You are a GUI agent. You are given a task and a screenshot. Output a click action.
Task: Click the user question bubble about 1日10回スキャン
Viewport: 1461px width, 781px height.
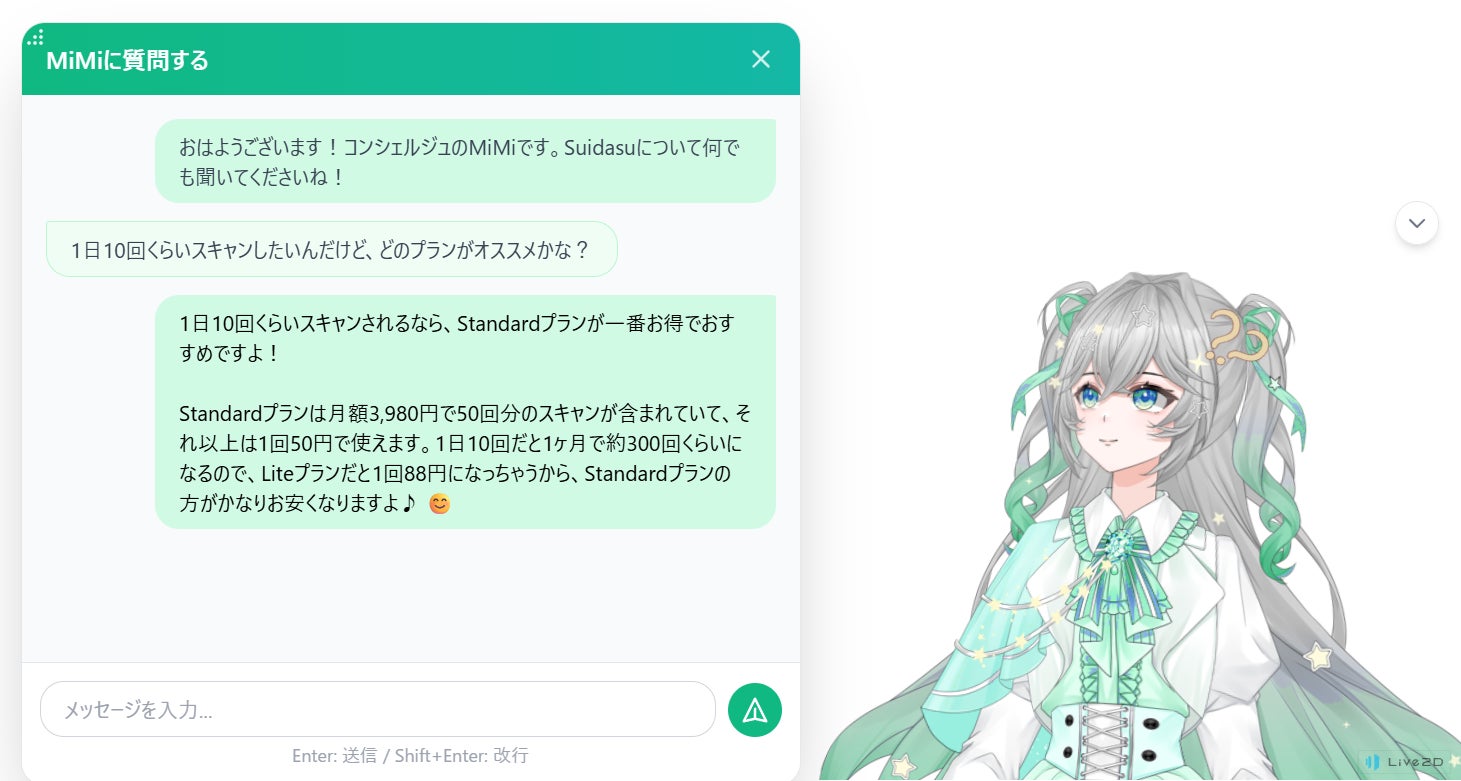tap(332, 249)
